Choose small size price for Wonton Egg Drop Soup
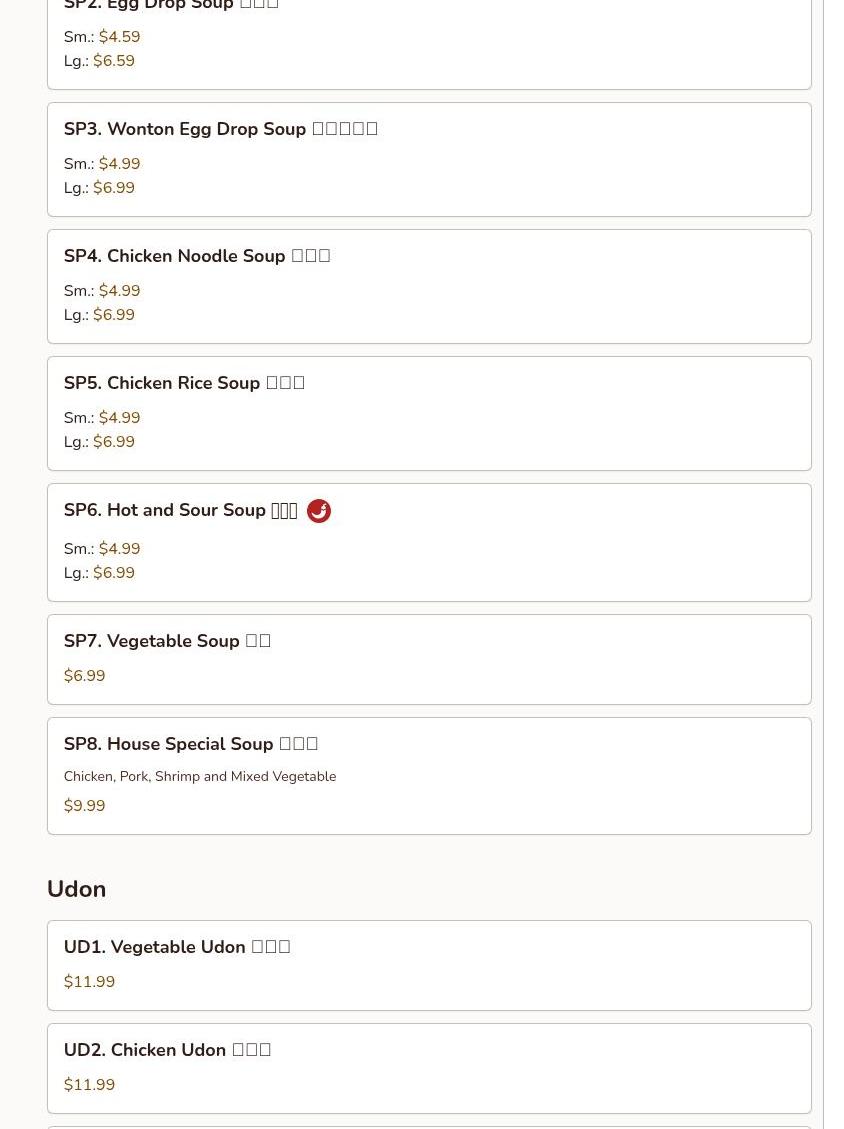Screen dimensions: 844x1129 [x=119, y=164]
